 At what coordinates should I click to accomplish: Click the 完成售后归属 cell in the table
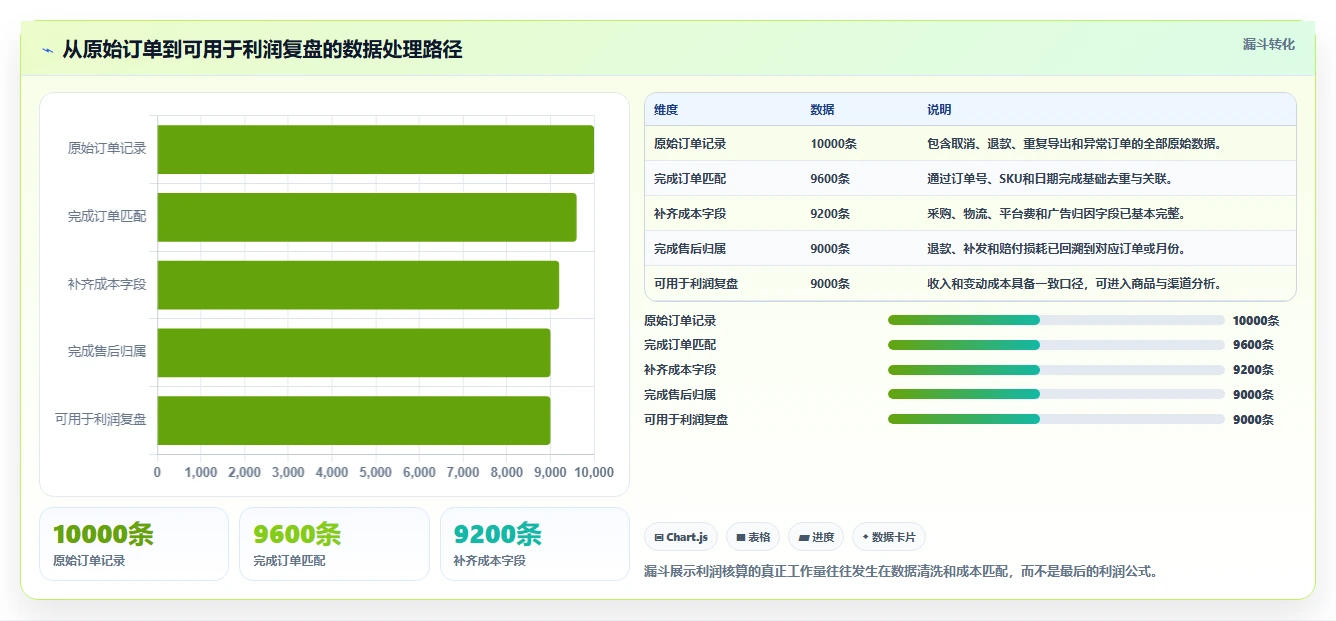point(690,249)
